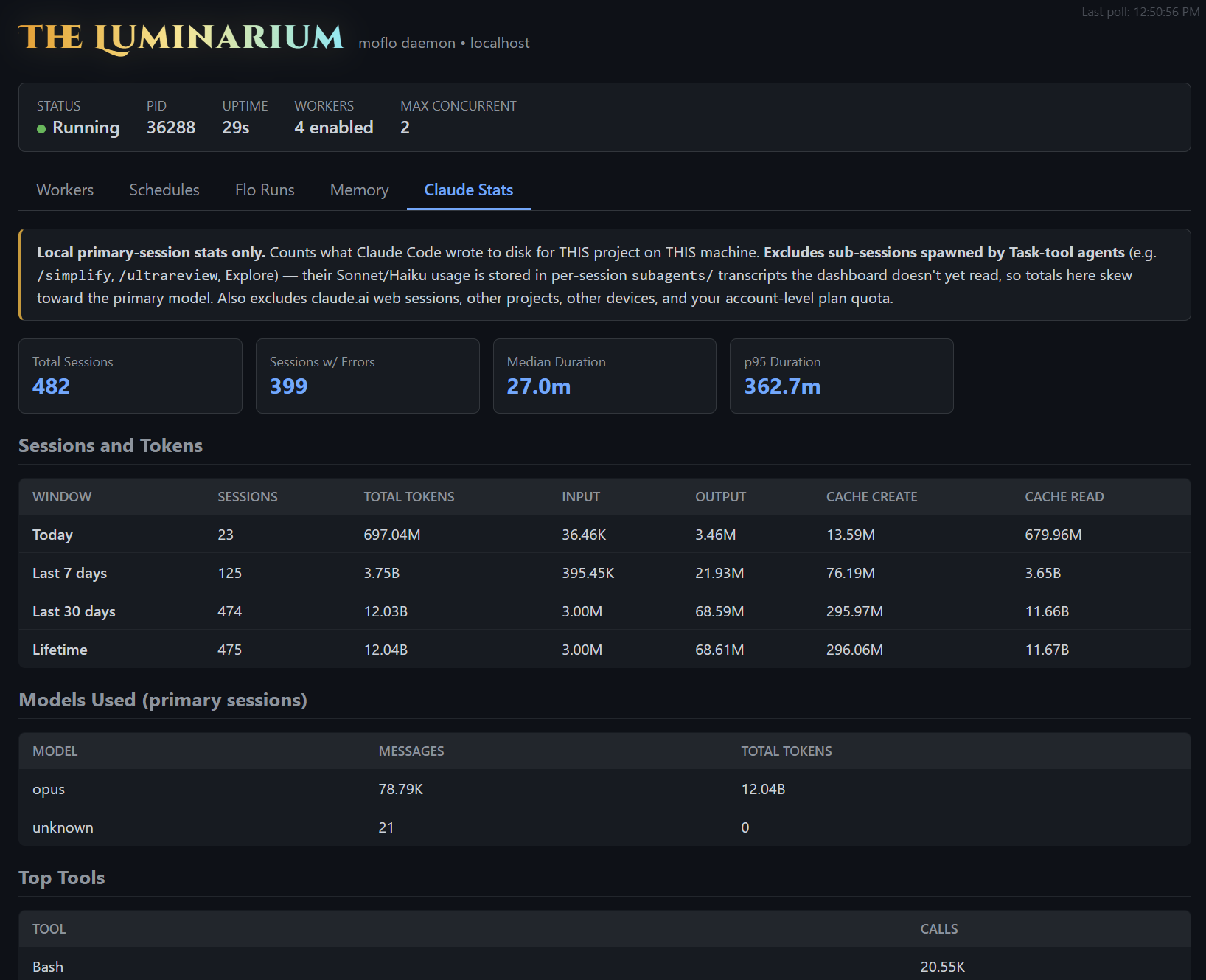This screenshot has width=1206, height=980.
Task: Click Last 30 days cache create 295.97M
Action: (x=854, y=611)
